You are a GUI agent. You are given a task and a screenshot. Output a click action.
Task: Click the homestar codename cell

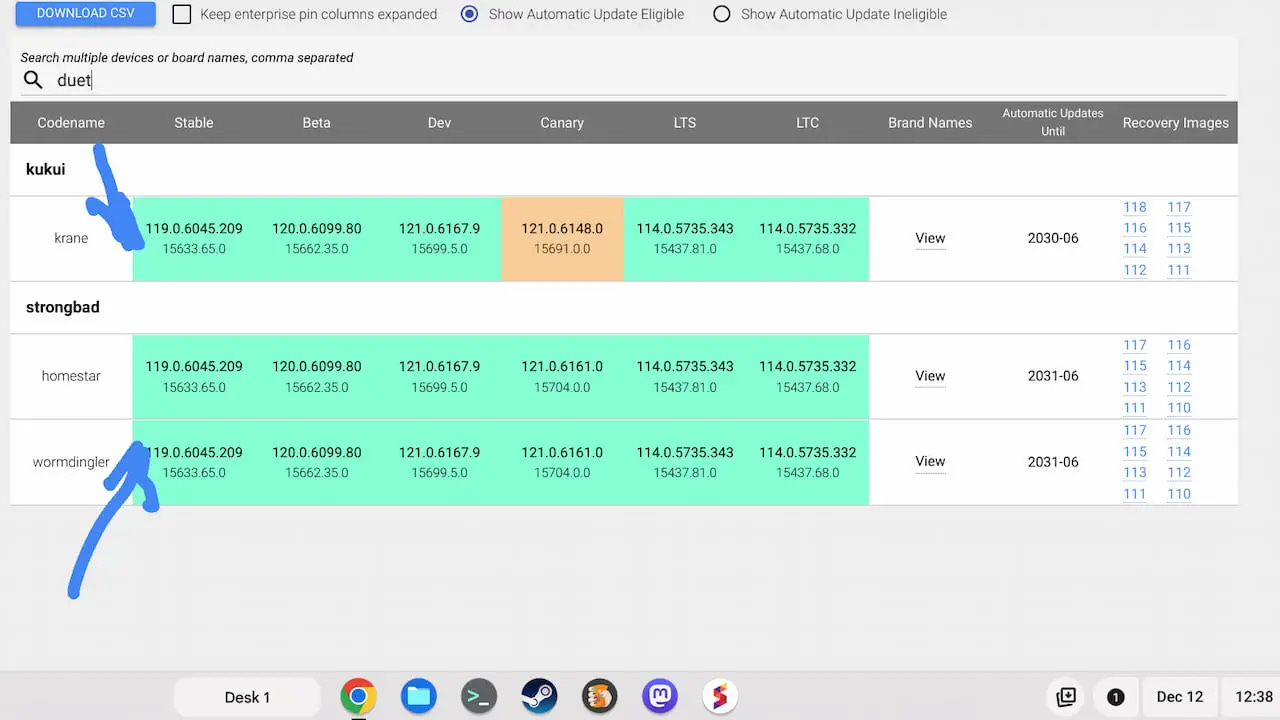point(71,376)
